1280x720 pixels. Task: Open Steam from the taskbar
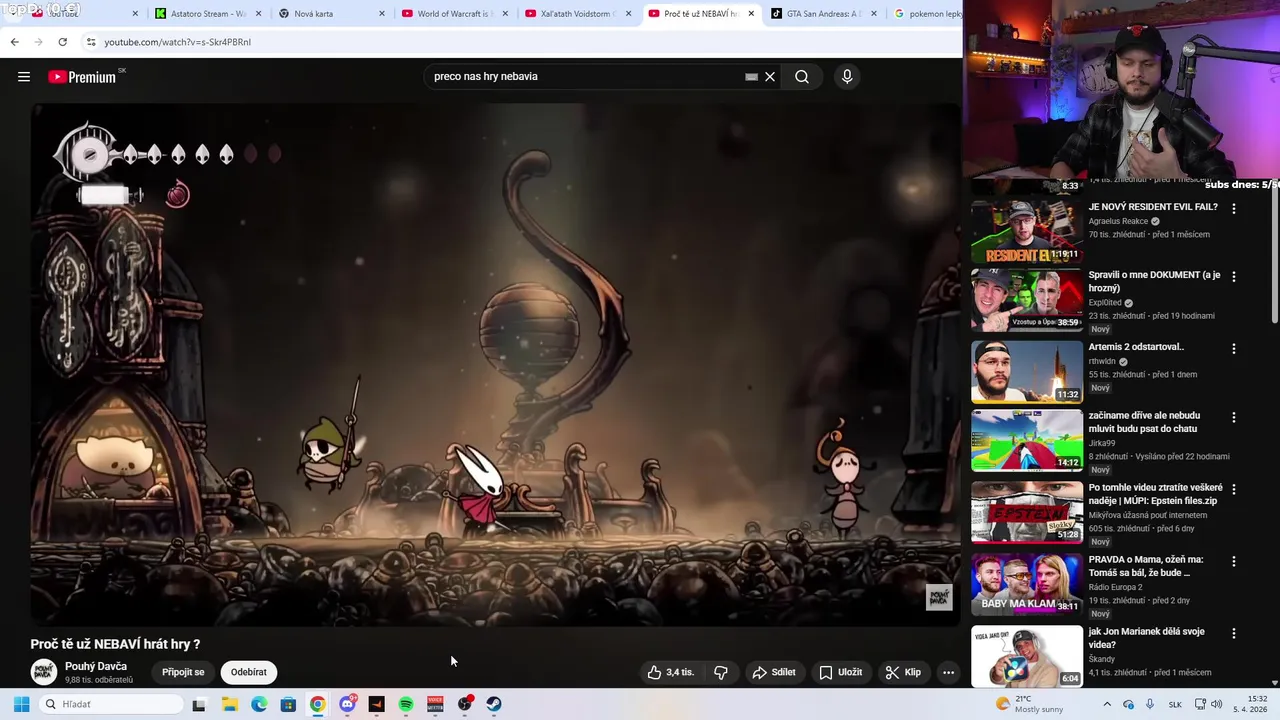pyautogui.click(x=494, y=704)
